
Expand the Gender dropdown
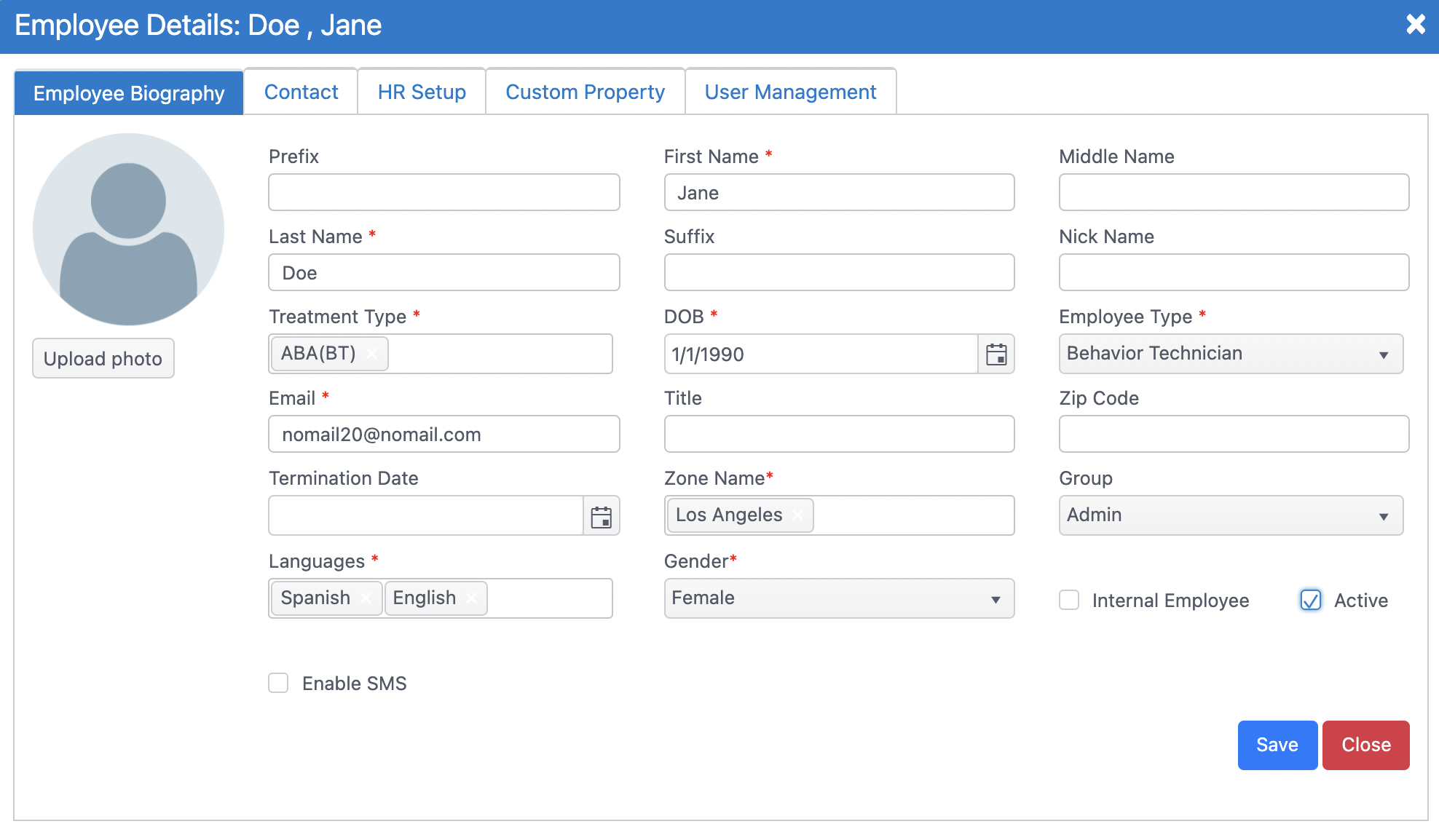838,599
